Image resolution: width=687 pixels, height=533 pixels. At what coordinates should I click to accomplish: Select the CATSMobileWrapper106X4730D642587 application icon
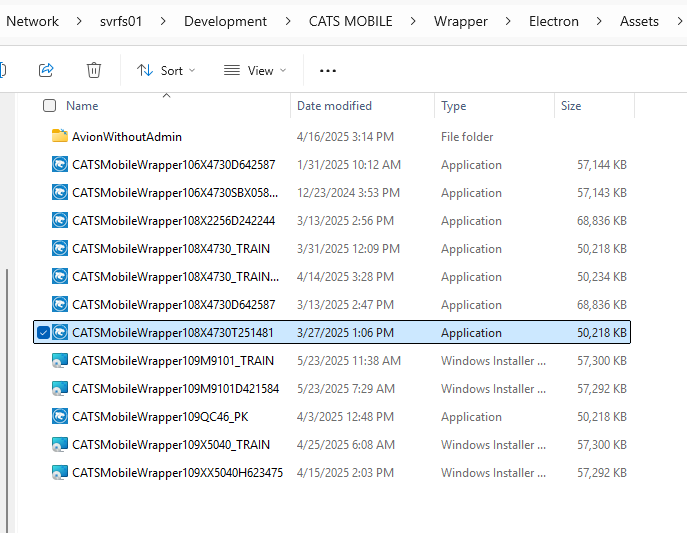pos(60,165)
